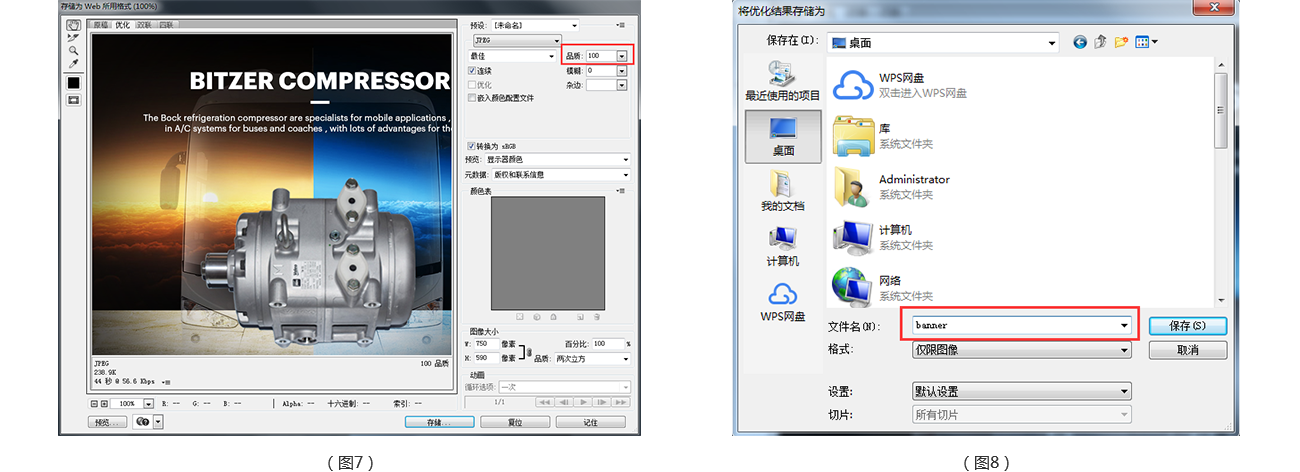This screenshot has width=1300, height=472.
Task: Open the 预览 显示器颜色 dropdown
Action: pyautogui.click(x=558, y=159)
